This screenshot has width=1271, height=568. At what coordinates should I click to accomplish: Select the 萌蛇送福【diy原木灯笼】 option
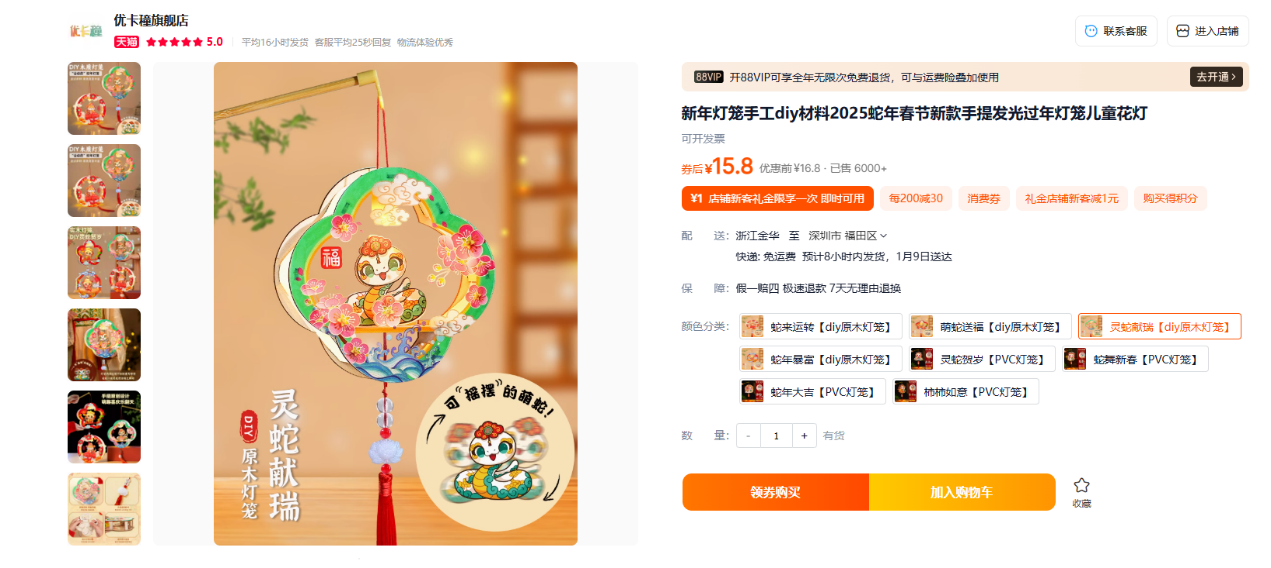(x=990, y=326)
